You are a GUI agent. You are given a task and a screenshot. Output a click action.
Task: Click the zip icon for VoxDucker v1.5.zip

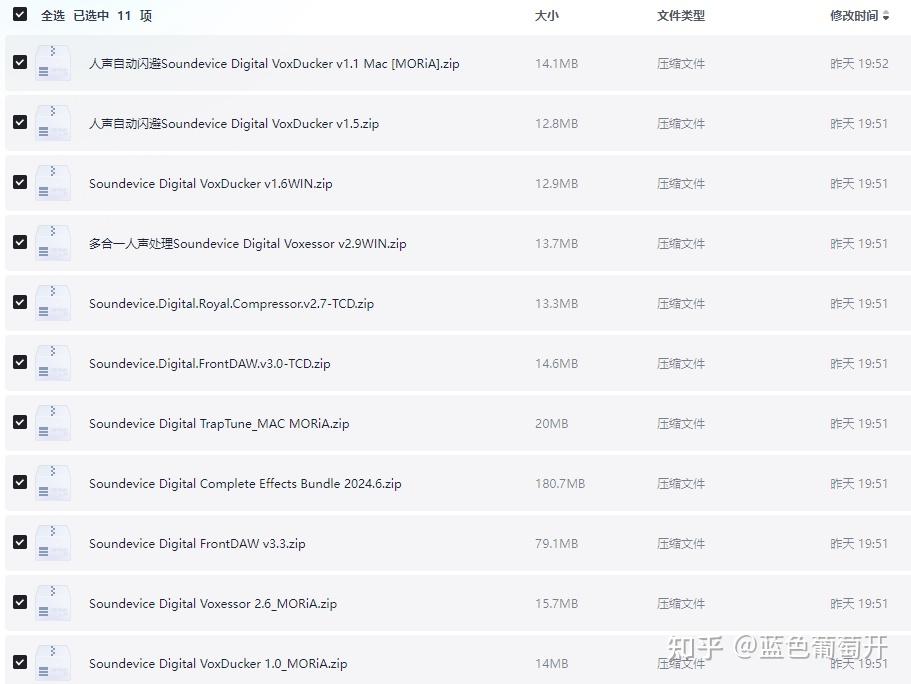[x=53, y=123]
